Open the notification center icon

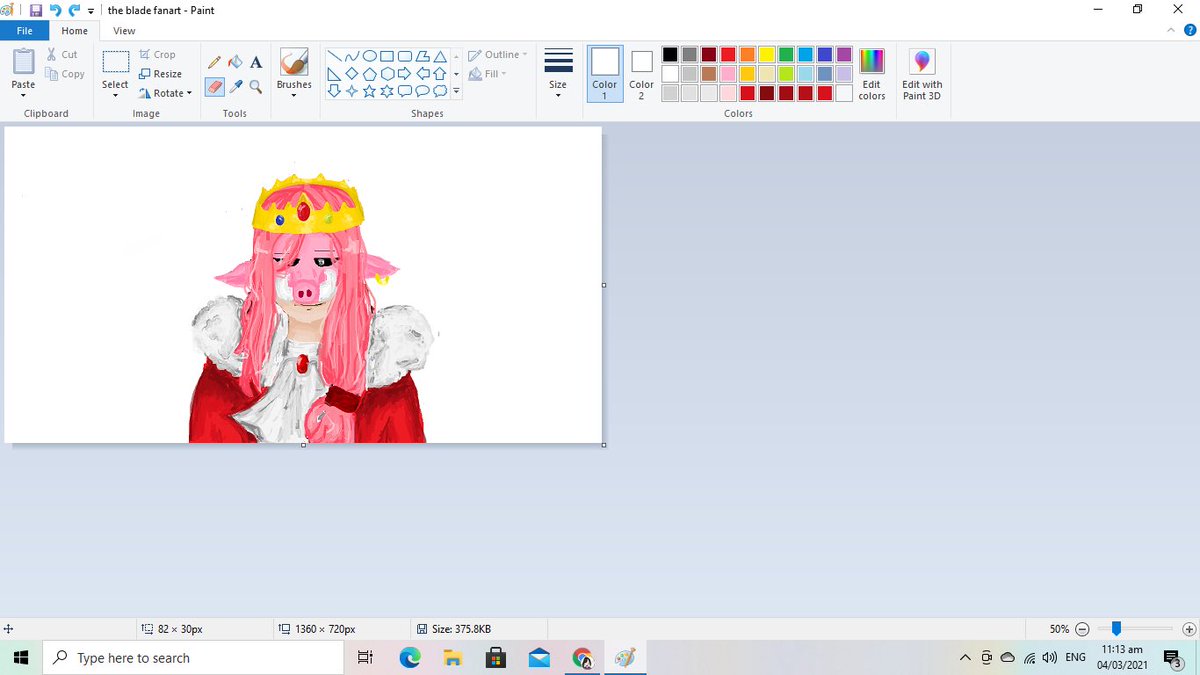[x=1173, y=658]
